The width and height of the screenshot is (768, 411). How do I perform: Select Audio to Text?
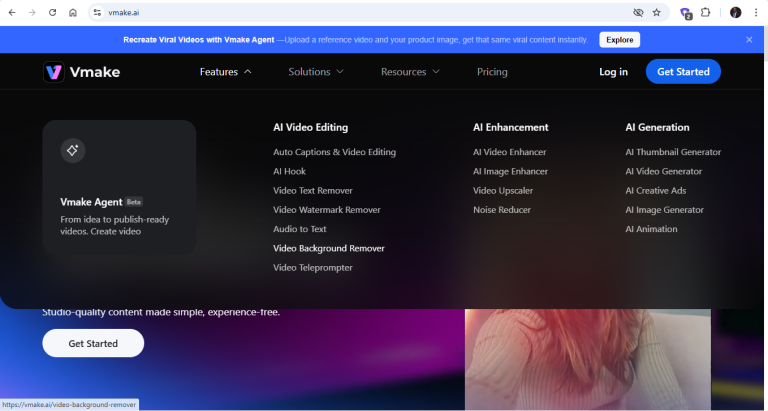pyautogui.click(x=300, y=229)
